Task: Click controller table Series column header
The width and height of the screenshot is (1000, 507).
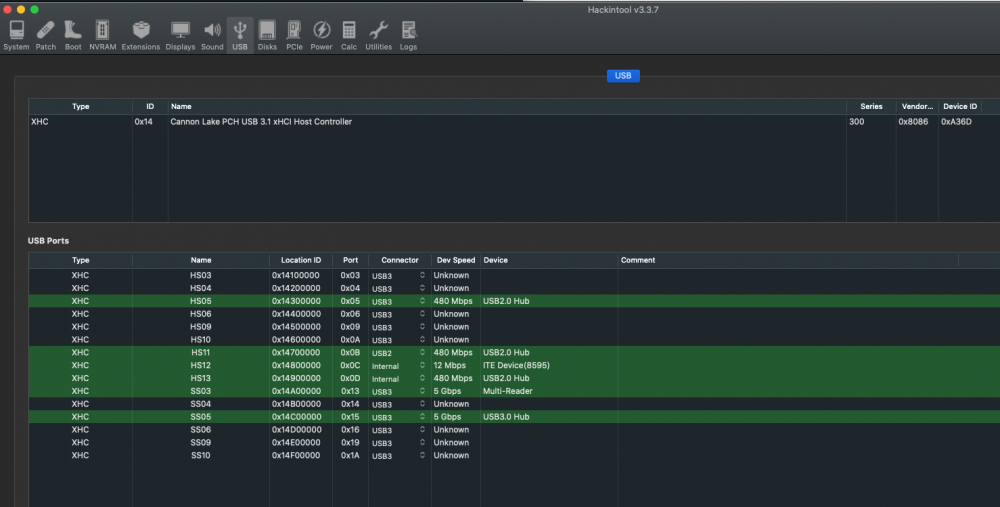Action: tap(871, 107)
